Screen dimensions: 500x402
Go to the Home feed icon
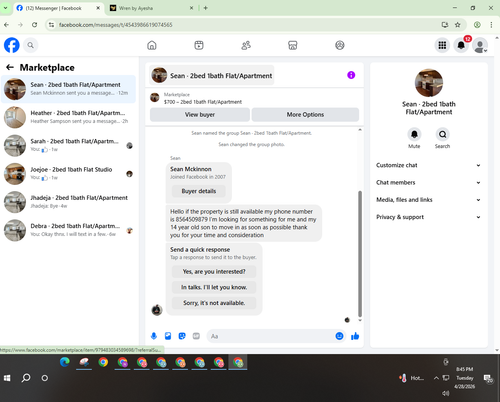(x=152, y=45)
